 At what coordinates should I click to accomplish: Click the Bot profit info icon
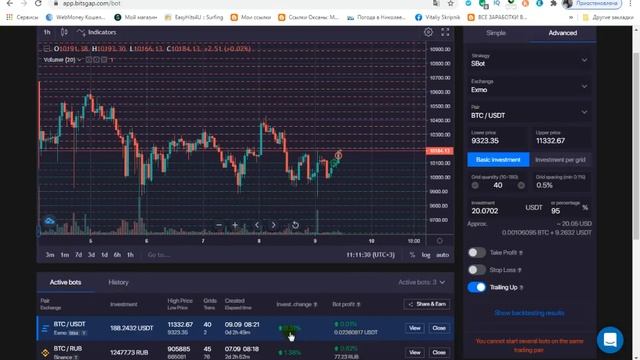point(358,304)
